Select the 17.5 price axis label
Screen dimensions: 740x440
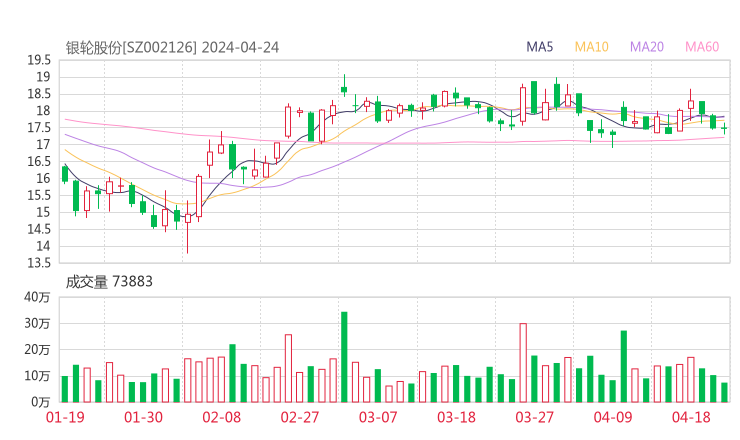tap(39, 128)
